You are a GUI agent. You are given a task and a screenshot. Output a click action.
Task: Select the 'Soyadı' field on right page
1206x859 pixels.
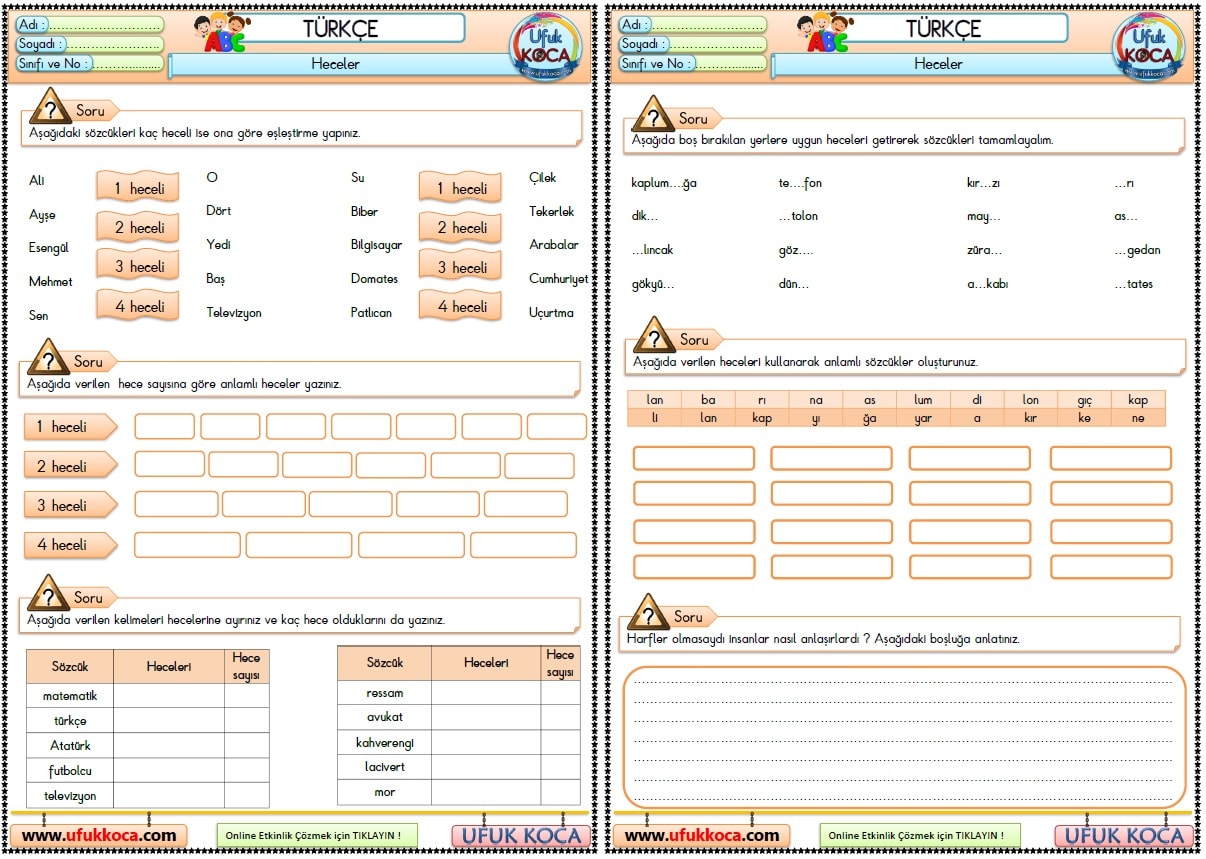(x=692, y=44)
